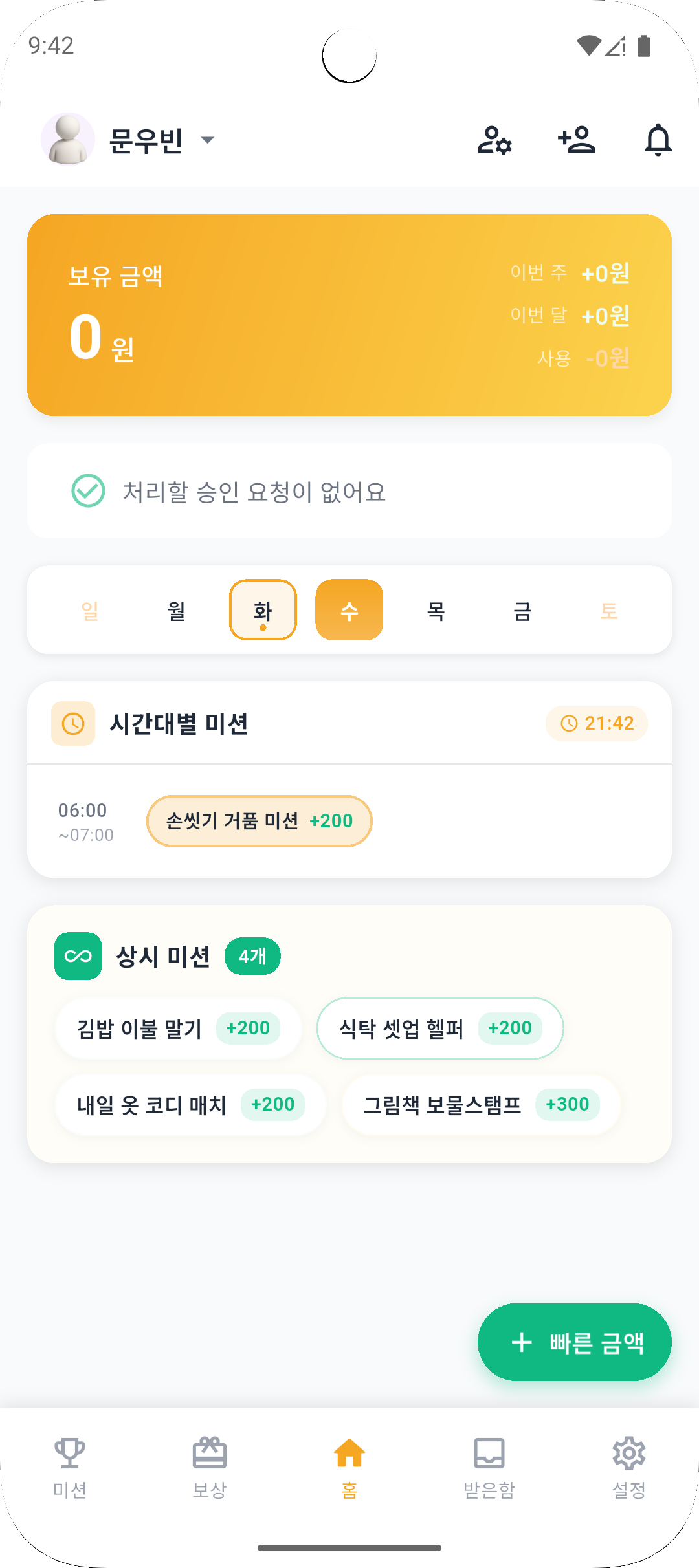The height and width of the screenshot is (1568, 699).
Task: Open member settings icon in header
Action: coord(494,140)
